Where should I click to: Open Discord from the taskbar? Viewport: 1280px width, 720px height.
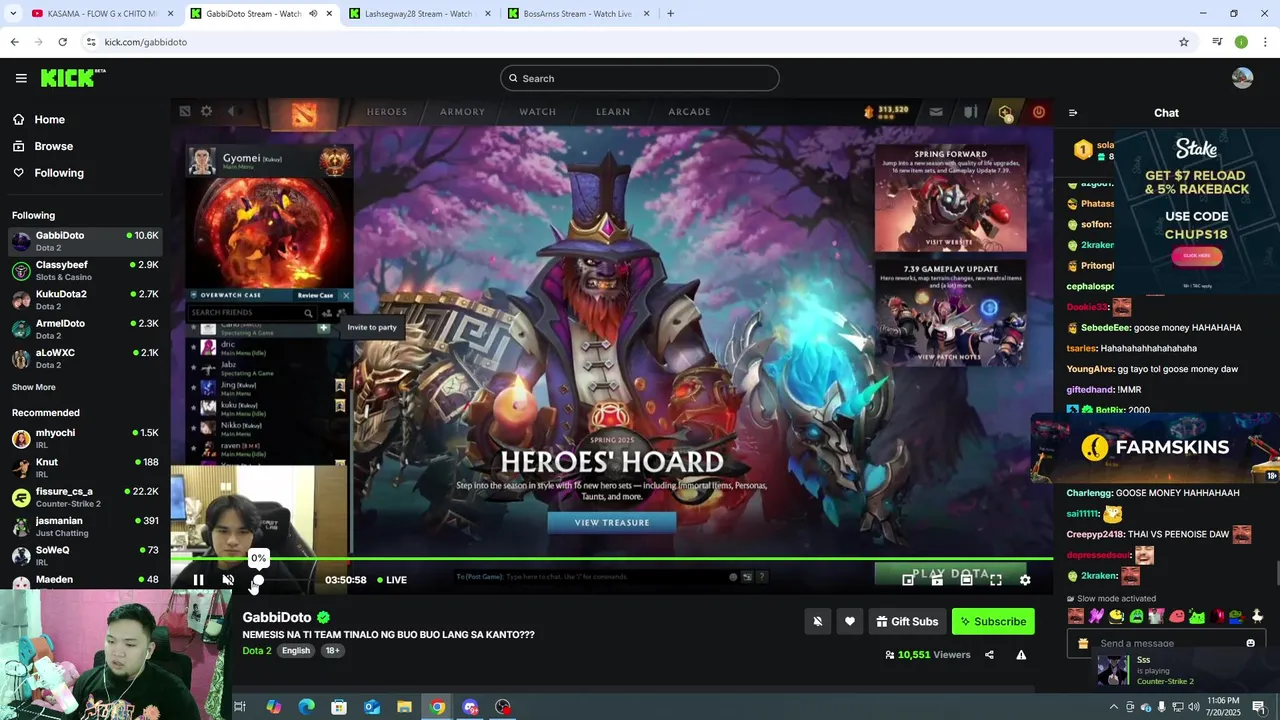click(x=470, y=707)
